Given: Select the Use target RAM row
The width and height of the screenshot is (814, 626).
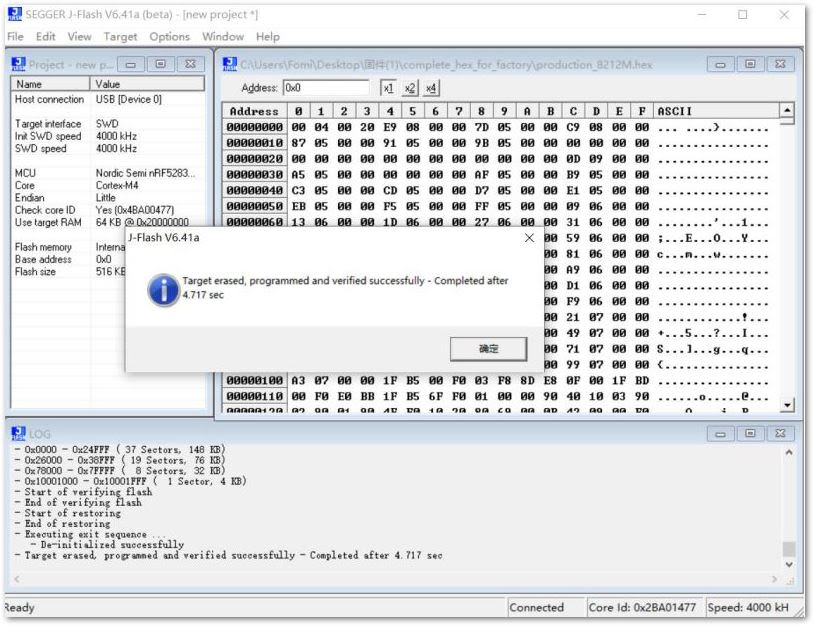Looking at the screenshot, I should click(107, 222).
